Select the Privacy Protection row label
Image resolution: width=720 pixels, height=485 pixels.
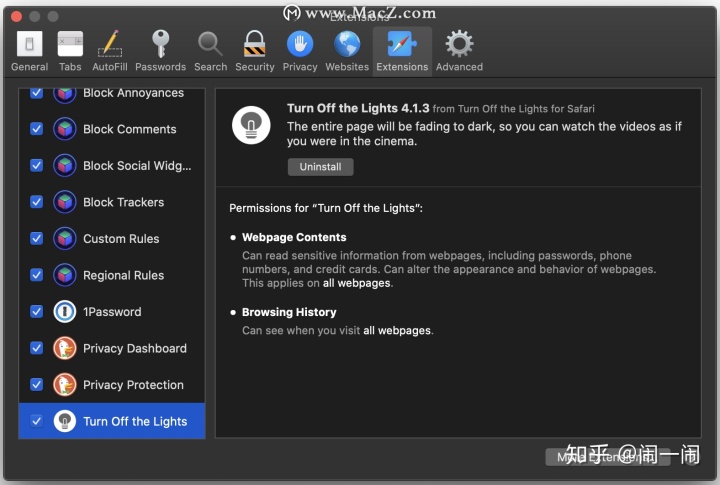(133, 384)
